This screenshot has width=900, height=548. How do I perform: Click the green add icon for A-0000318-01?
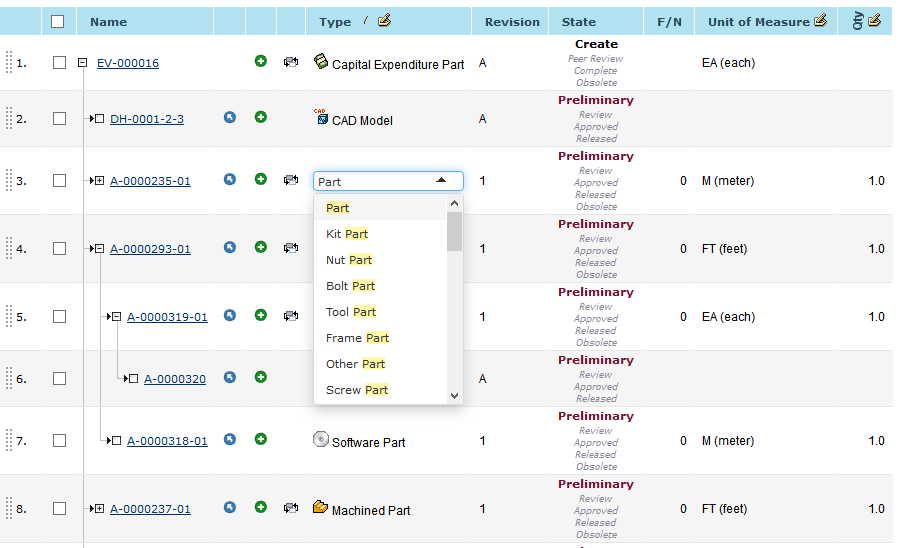261,440
